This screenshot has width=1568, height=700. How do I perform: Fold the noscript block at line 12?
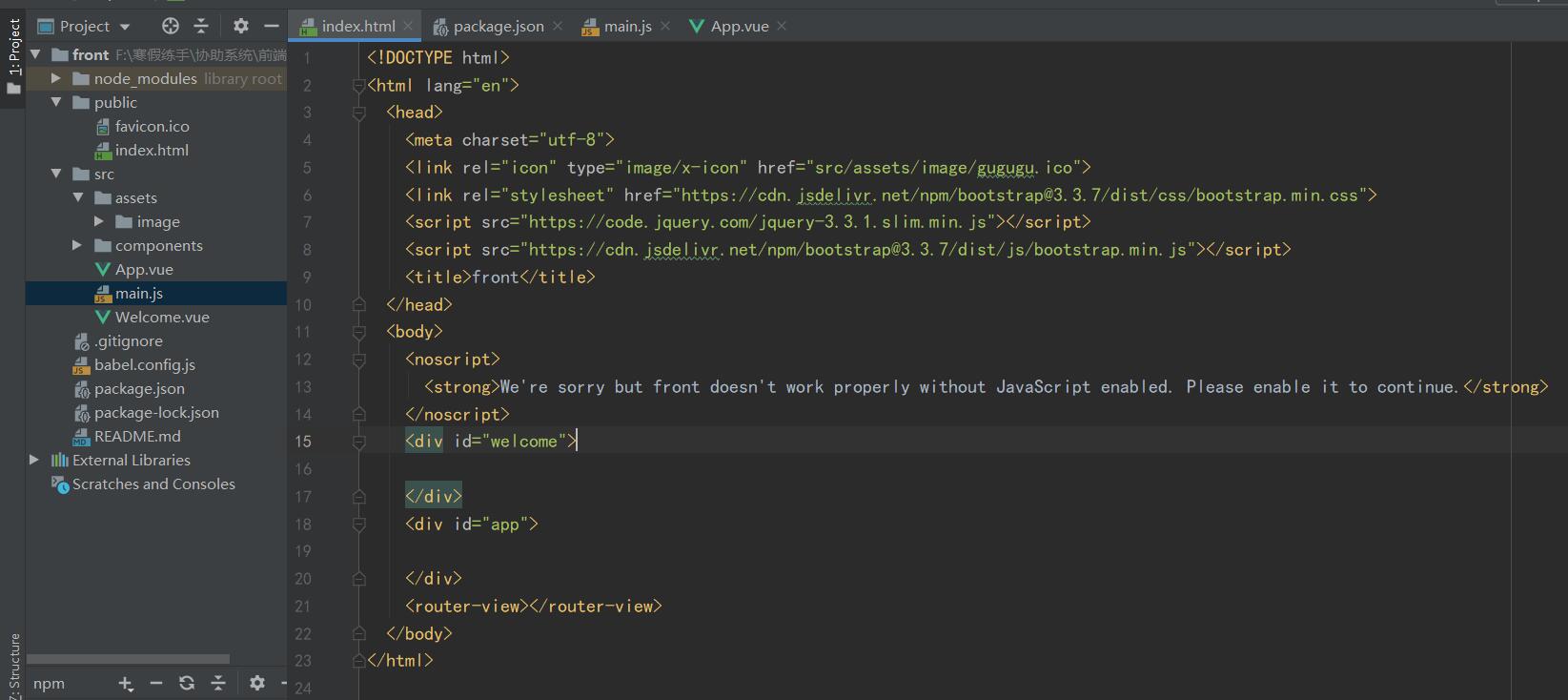point(359,360)
